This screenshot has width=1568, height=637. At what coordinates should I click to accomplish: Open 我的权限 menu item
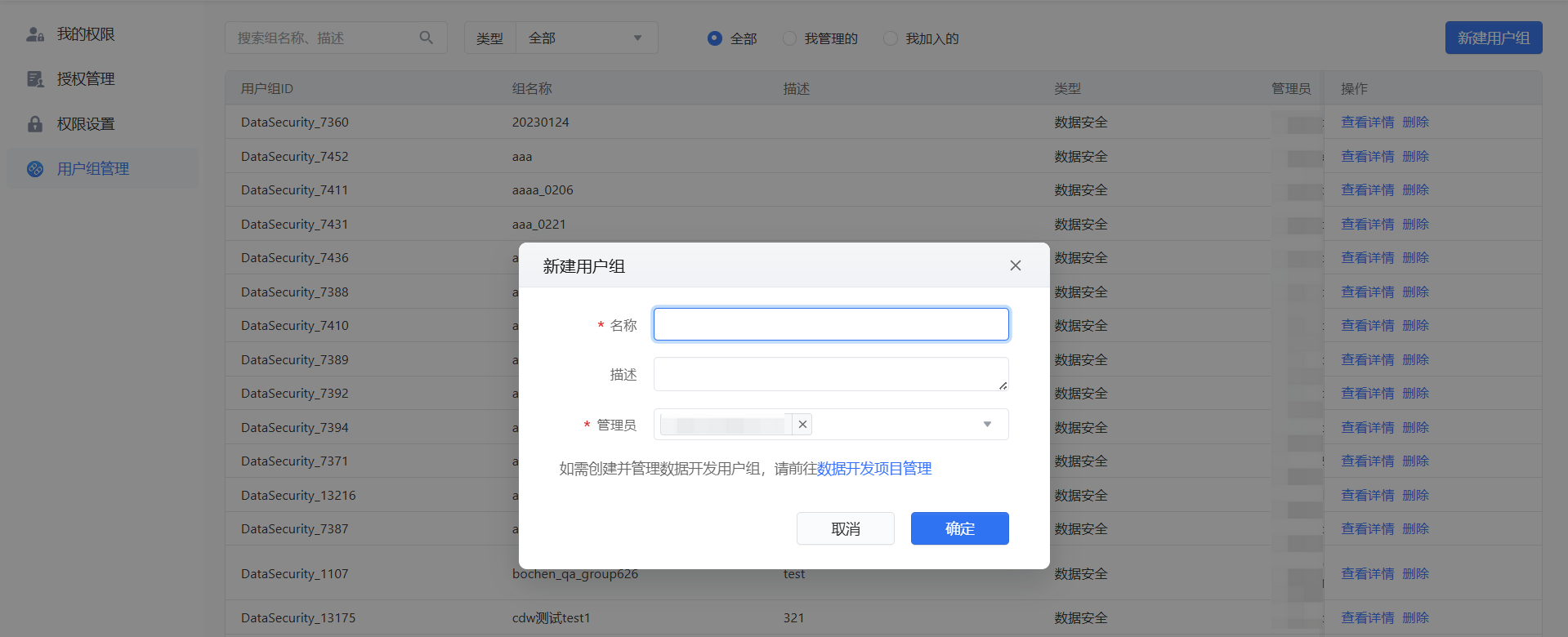click(x=86, y=34)
